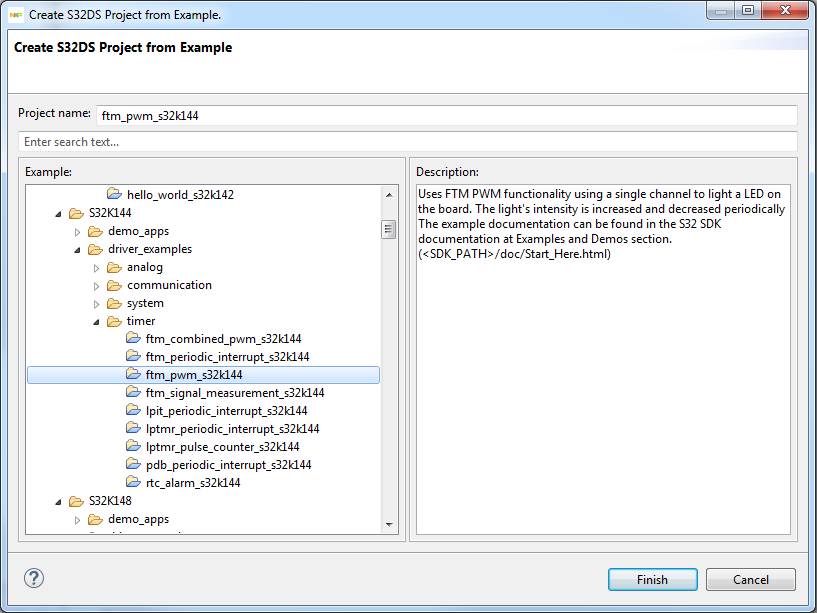817x613 pixels.
Task: Click folder icon of ftm_combined_pwm_s32k144
Action: click(133, 338)
